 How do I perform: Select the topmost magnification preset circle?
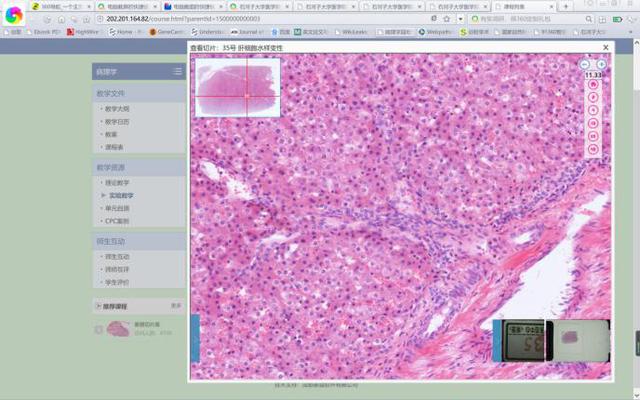point(593,85)
